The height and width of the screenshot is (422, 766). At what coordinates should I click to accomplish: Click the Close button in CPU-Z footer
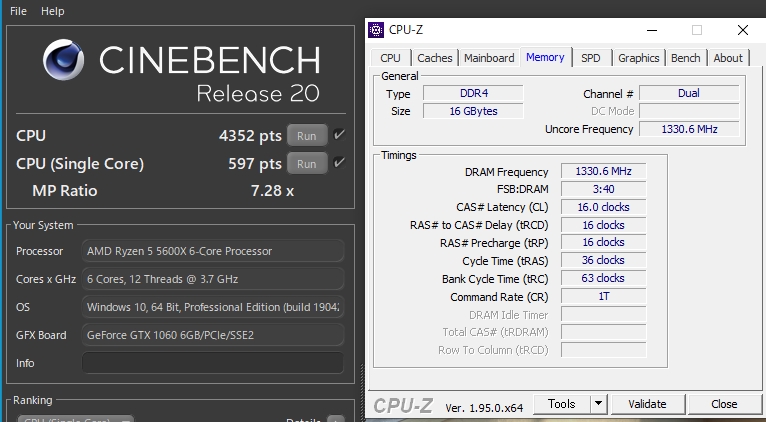click(724, 404)
